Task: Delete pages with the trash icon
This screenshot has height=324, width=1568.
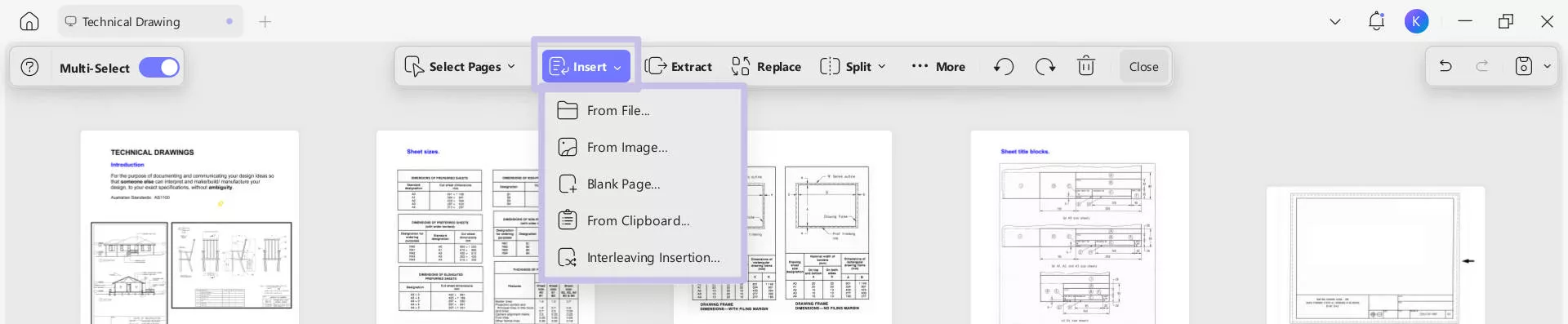Action: 1086,66
